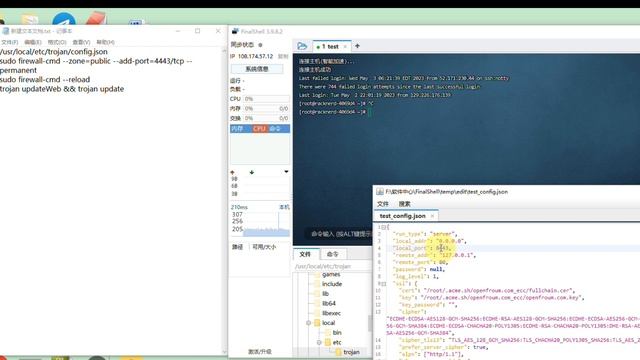Close the '1 test' session tab
Screen dimensions: 640x360
(x=345, y=47)
